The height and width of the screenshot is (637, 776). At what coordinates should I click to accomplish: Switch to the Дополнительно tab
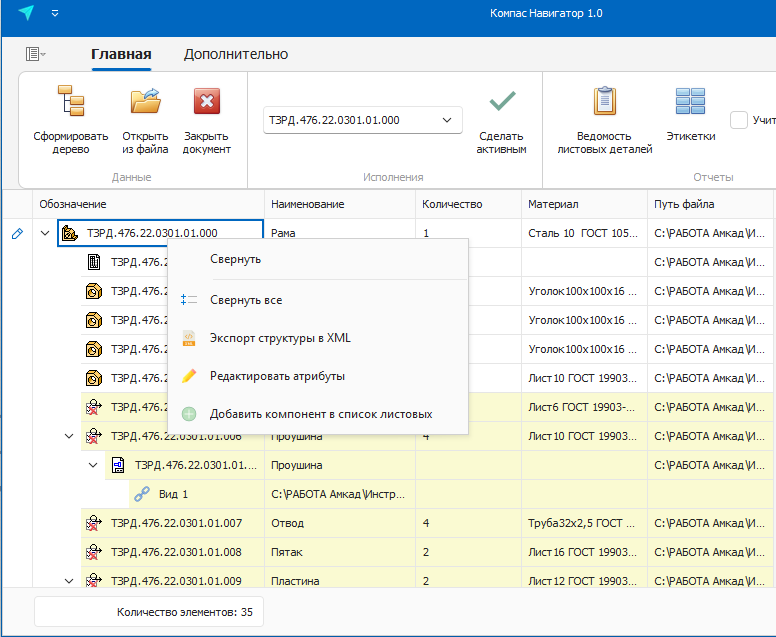pos(235,54)
